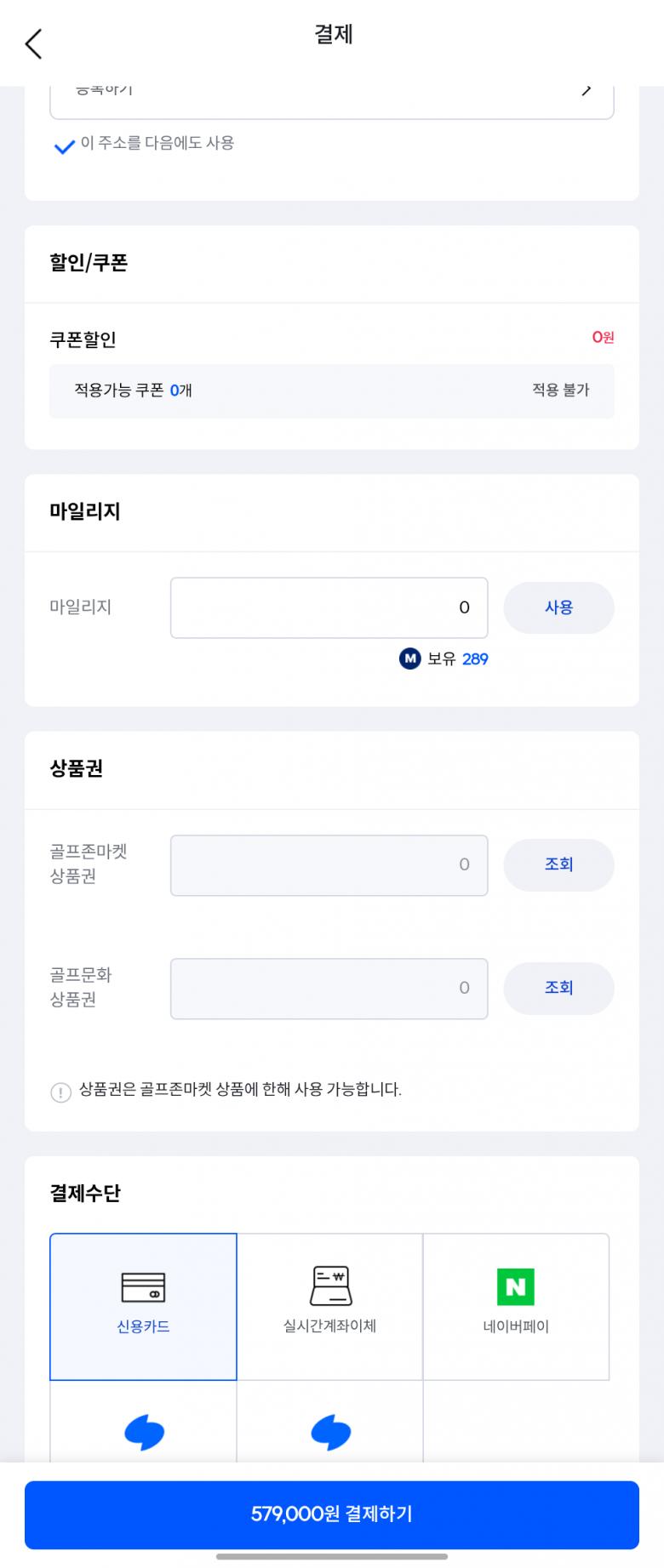Select 네이버페이 payment method

[x=516, y=1307]
